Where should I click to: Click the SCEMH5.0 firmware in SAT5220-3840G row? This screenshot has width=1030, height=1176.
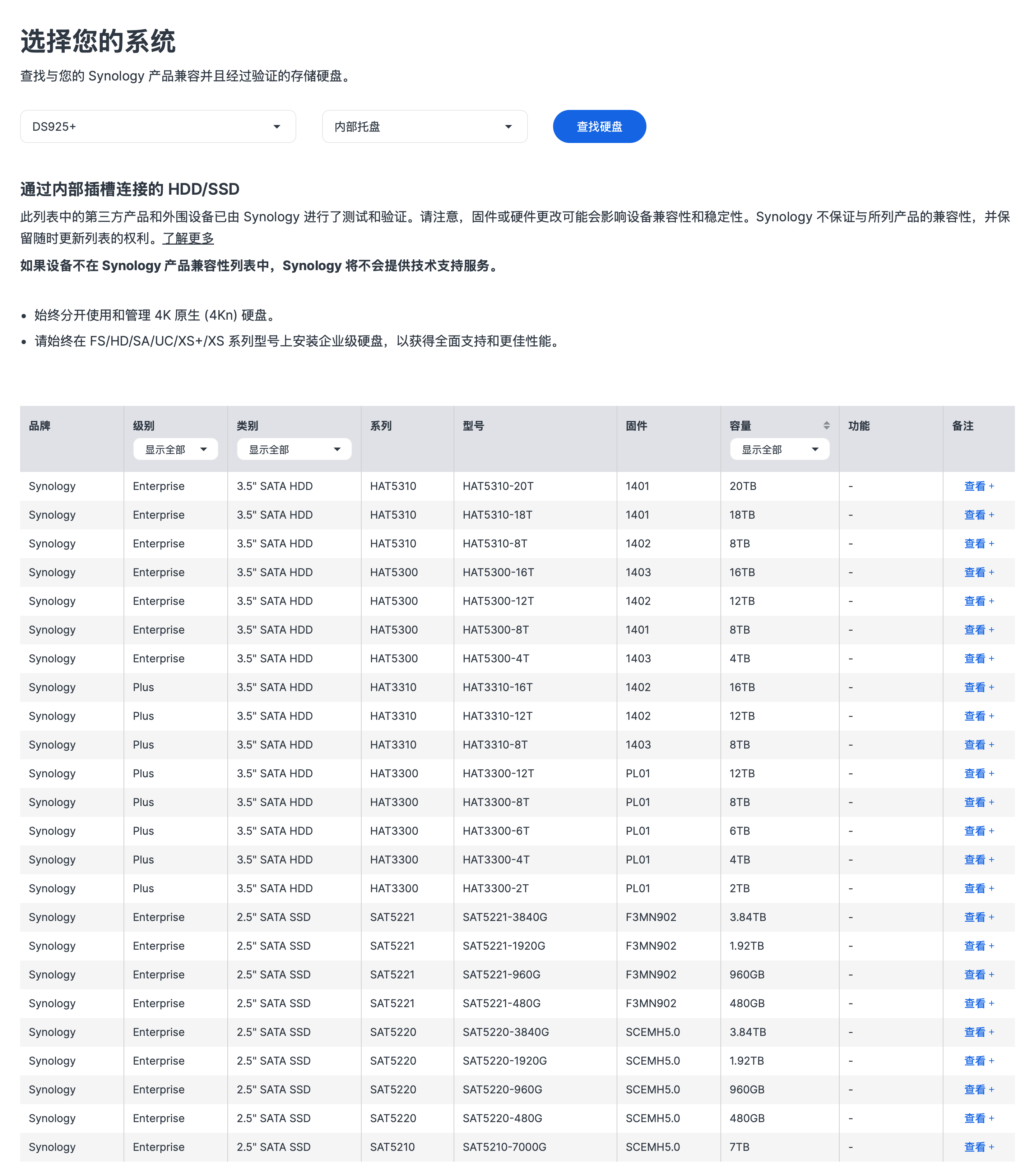pyautogui.click(x=653, y=1032)
